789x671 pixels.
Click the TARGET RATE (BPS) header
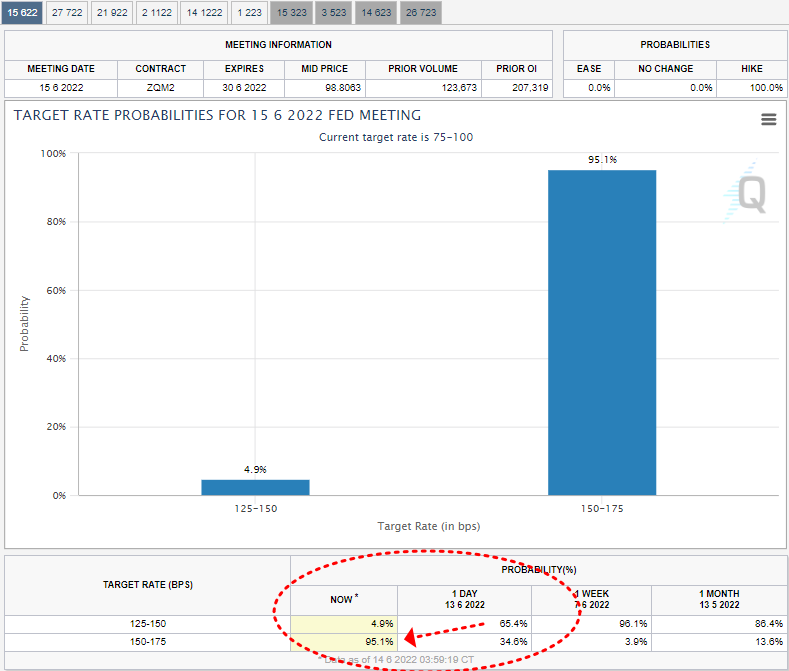pyautogui.click(x=147, y=585)
